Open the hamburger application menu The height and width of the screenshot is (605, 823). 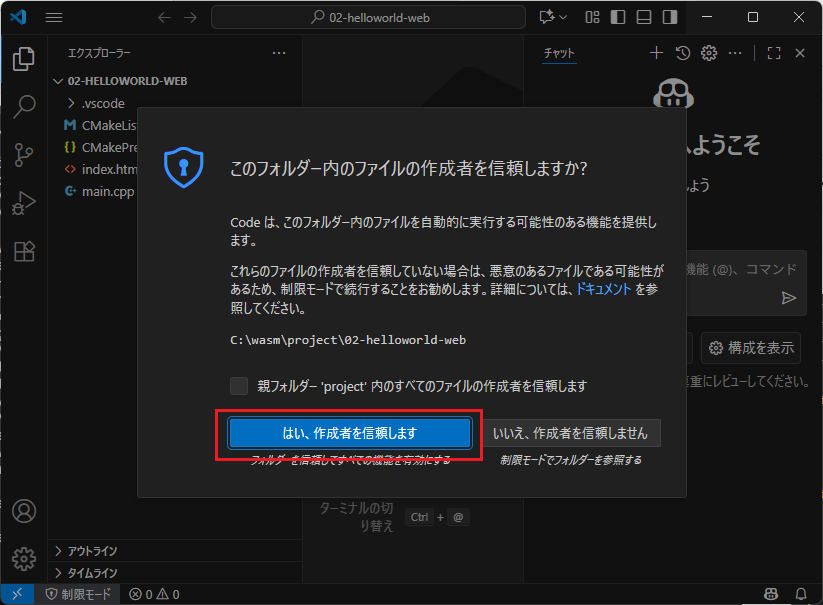[54, 17]
